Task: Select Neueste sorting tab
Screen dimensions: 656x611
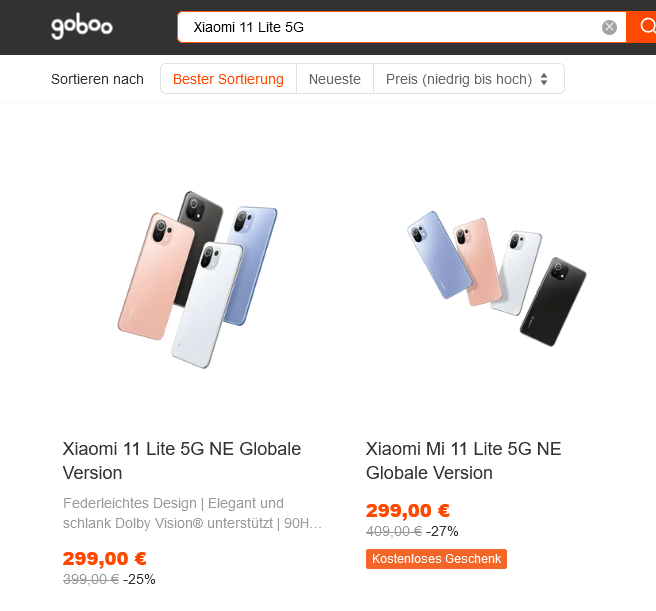Action: pos(335,79)
